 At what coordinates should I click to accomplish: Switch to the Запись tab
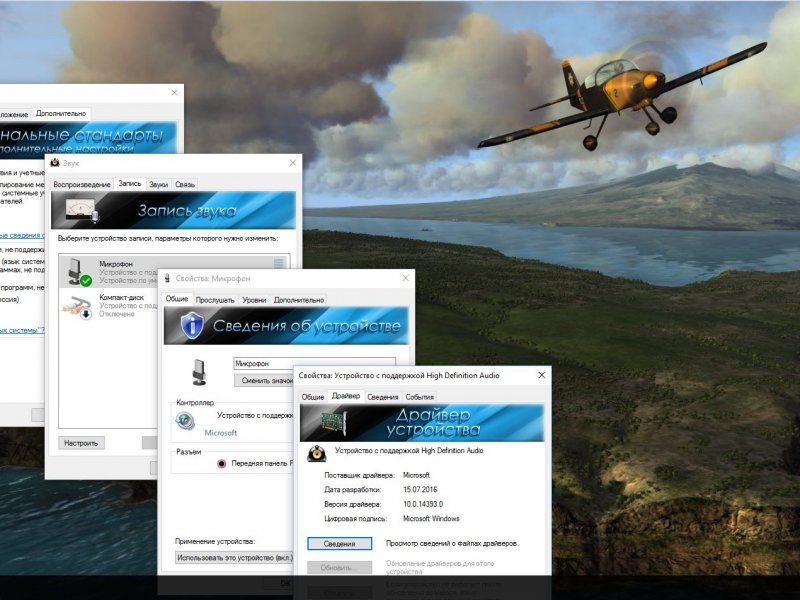[130, 184]
